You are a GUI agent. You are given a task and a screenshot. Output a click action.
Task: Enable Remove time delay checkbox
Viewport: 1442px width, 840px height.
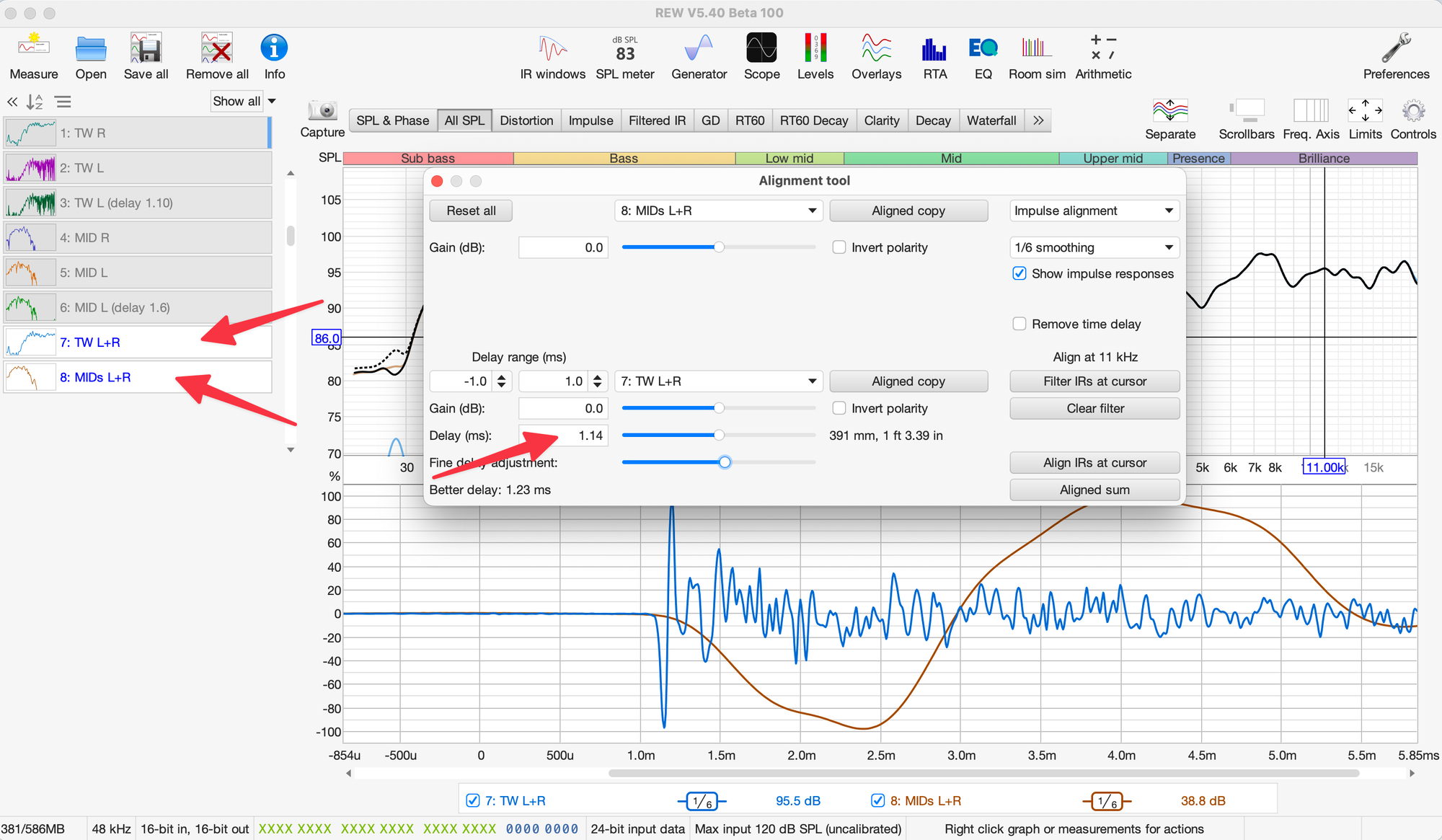pyautogui.click(x=1019, y=324)
